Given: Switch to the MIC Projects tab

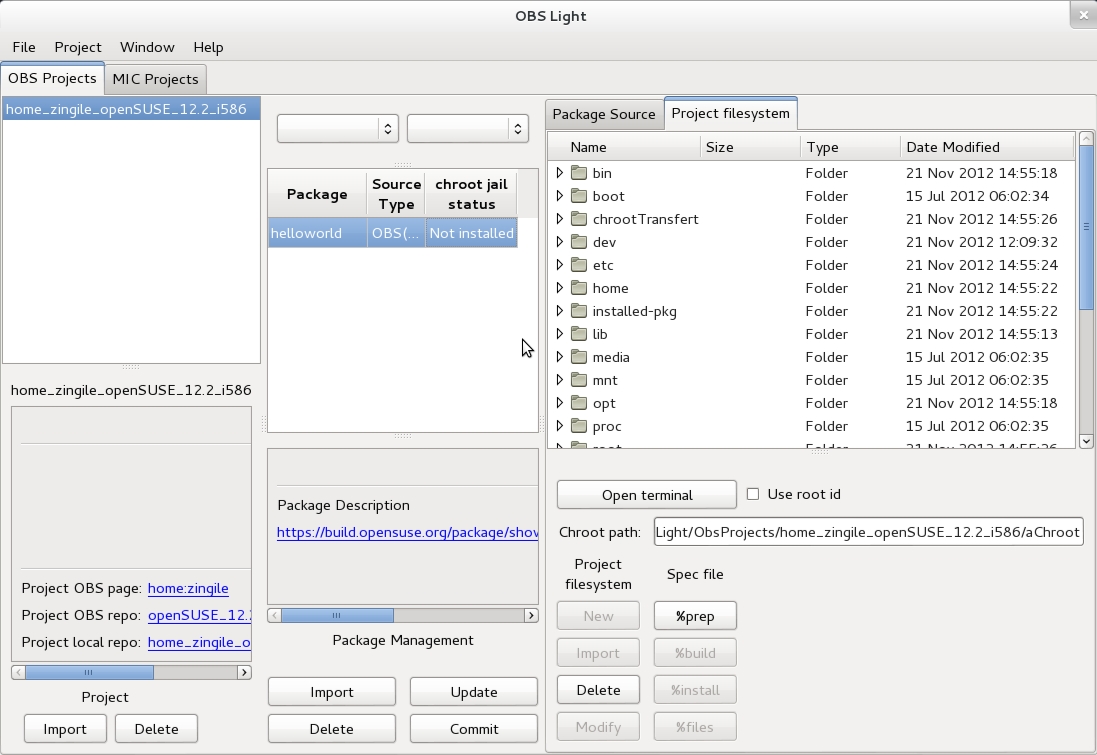Looking at the screenshot, I should click(155, 78).
